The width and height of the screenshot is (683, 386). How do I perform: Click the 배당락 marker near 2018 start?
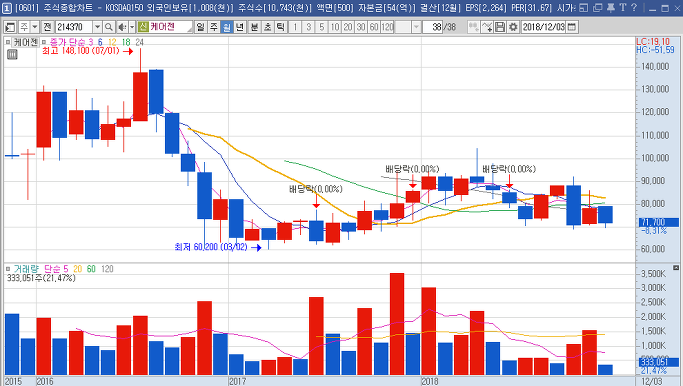(412, 169)
